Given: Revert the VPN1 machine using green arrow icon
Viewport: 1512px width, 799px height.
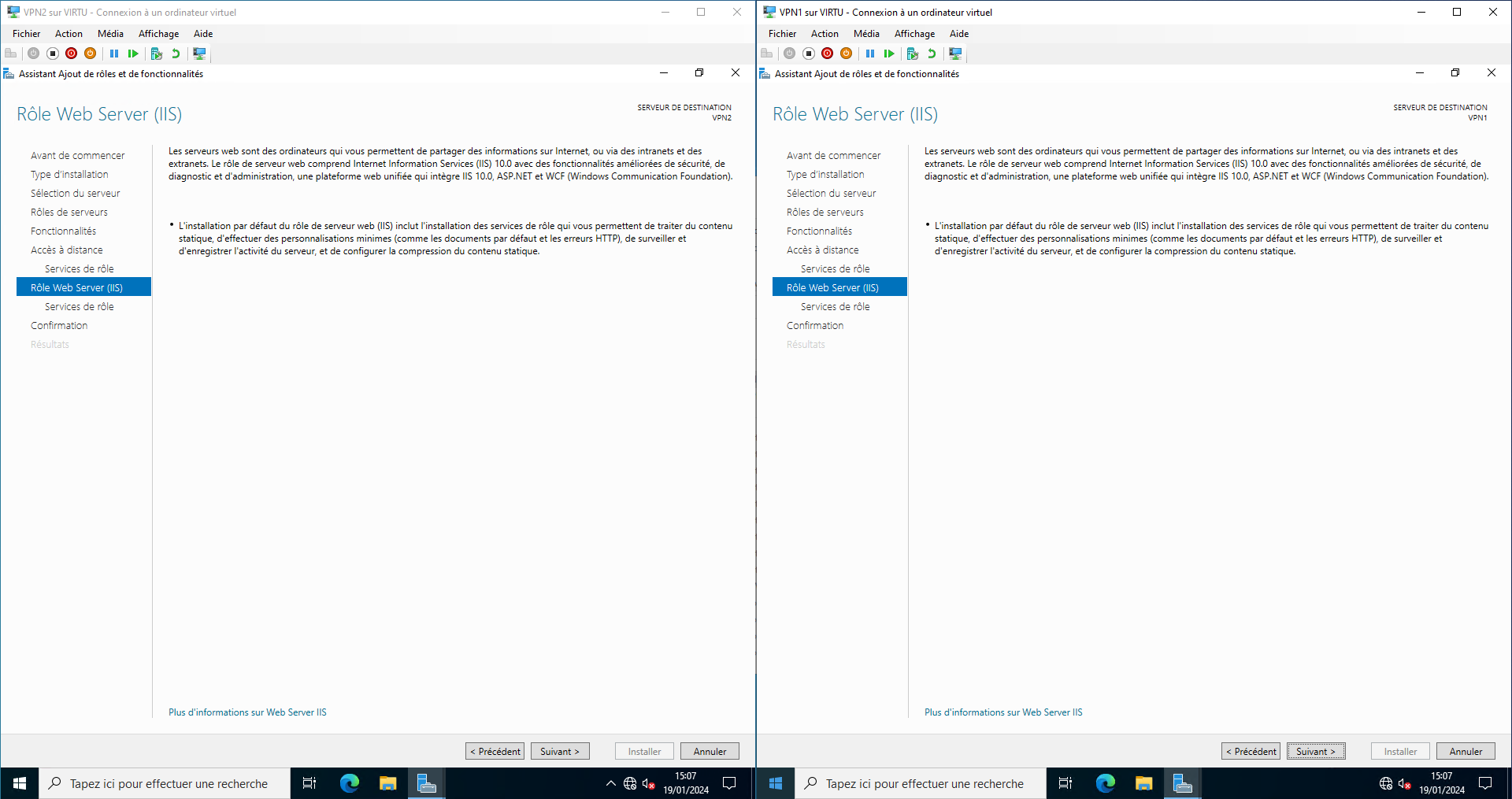Looking at the screenshot, I should point(932,54).
